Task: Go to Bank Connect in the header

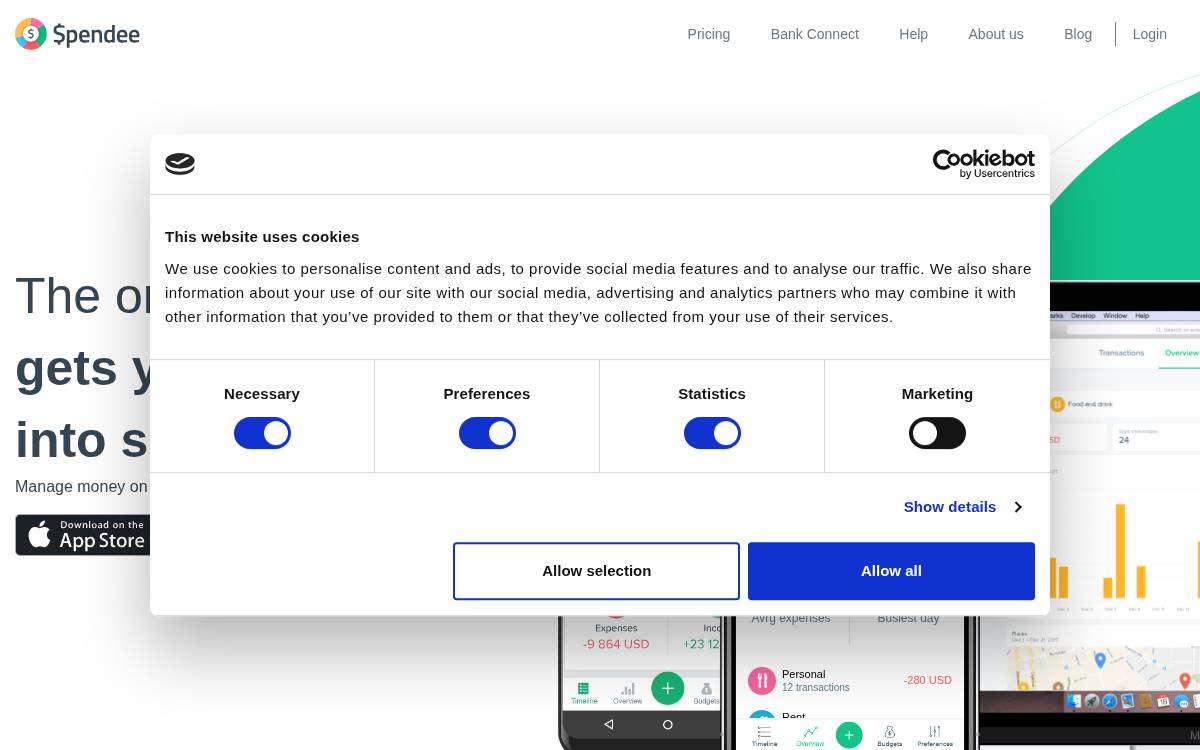Action: tap(815, 34)
